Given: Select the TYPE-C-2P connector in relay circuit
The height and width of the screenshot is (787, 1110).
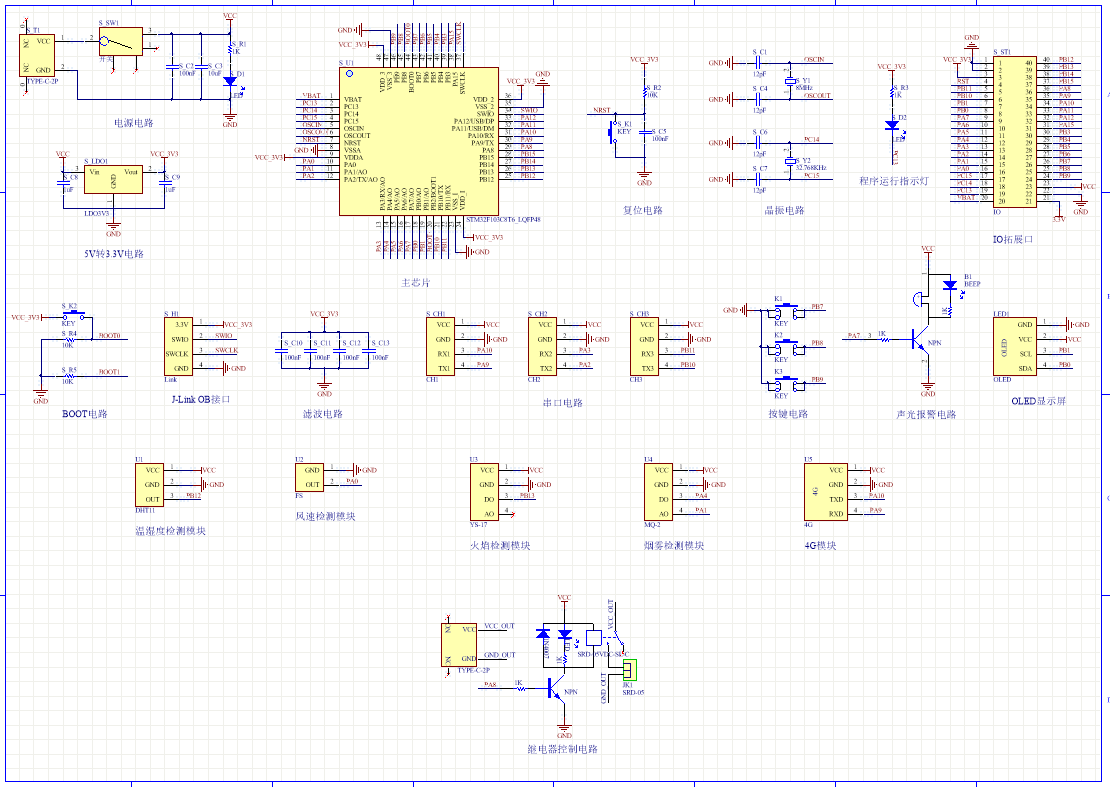Looking at the screenshot, I should point(459,644).
